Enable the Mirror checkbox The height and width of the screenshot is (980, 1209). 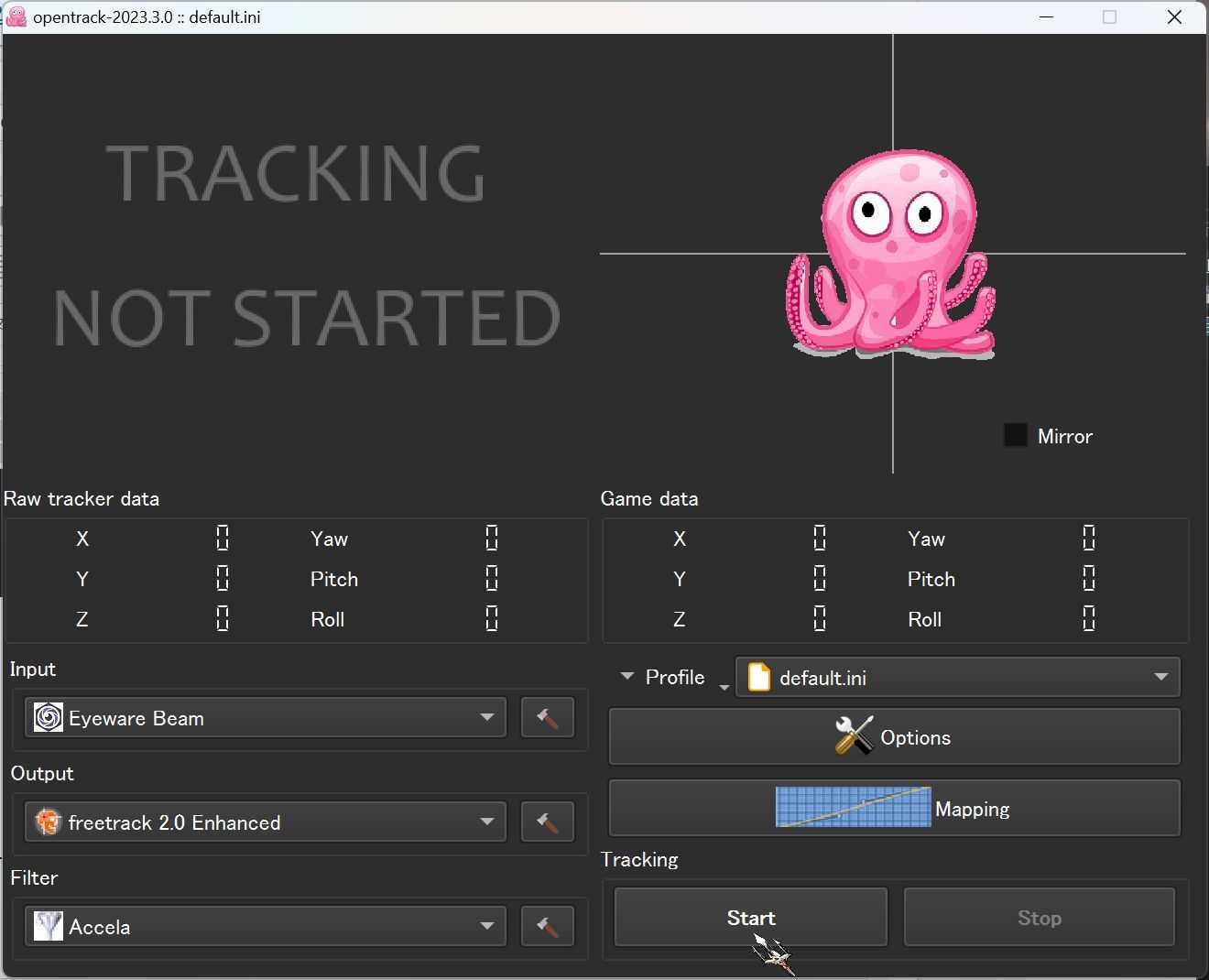click(x=1016, y=435)
